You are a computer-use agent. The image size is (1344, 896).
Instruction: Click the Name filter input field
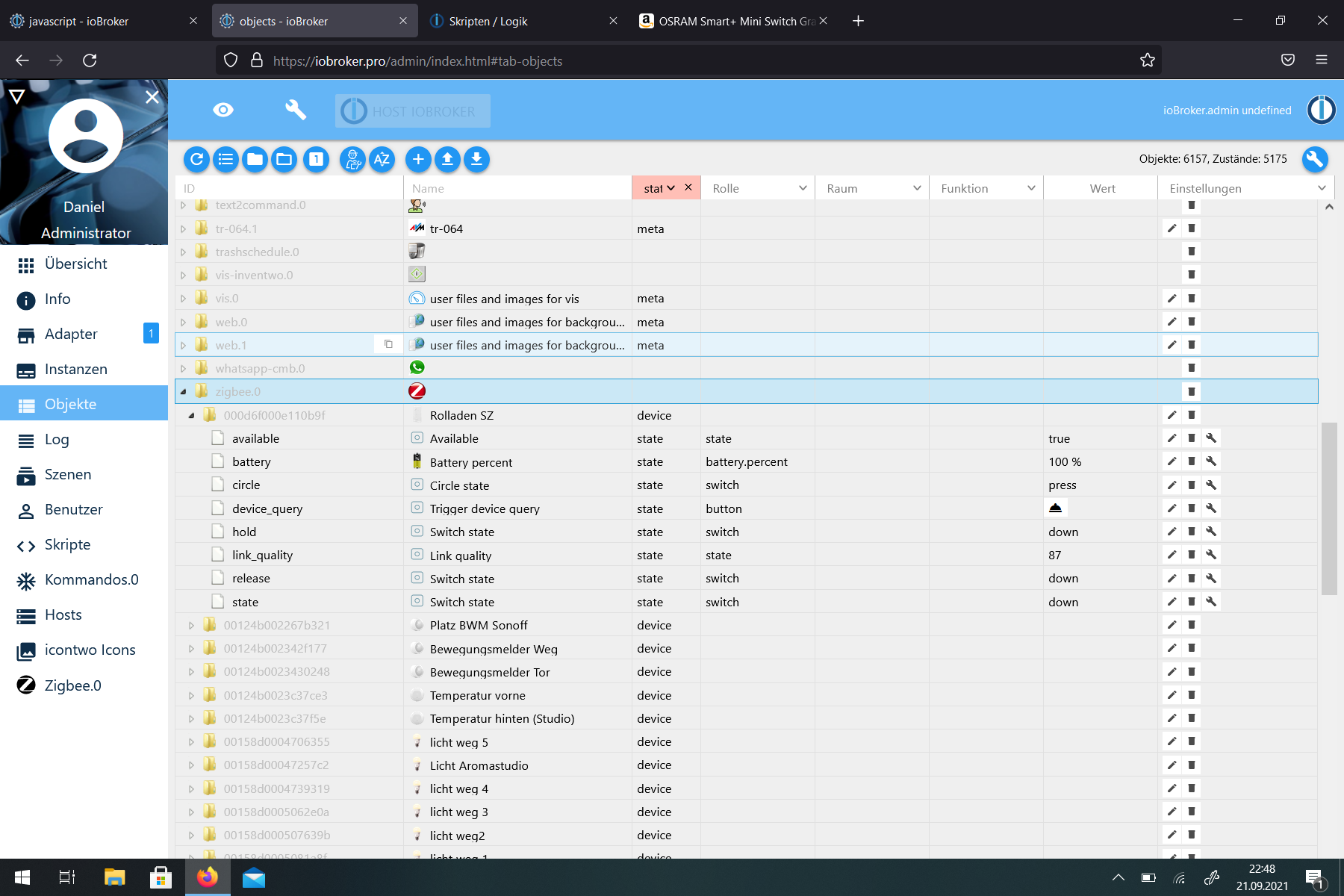[x=518, y=188]
